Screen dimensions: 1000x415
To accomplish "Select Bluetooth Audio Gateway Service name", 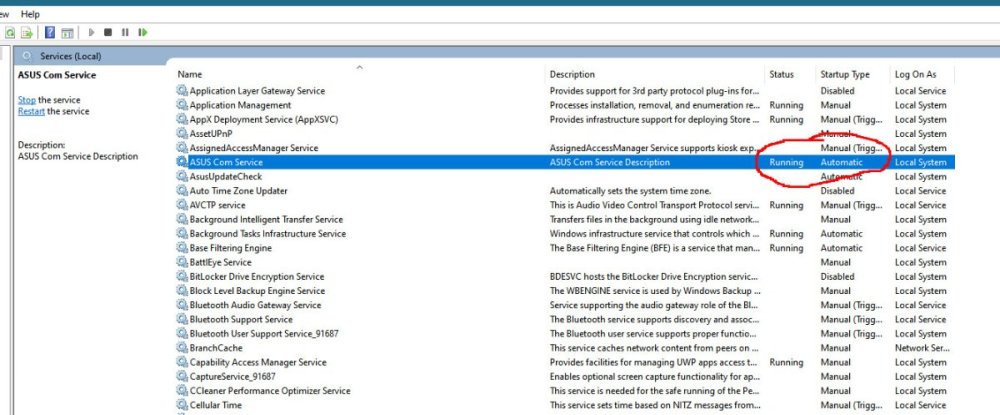I will [x=255, y=305].
